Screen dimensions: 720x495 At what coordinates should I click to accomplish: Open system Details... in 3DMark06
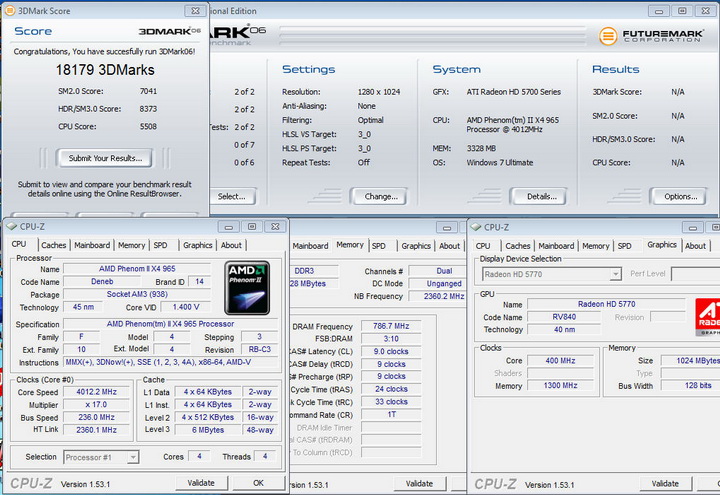point(541,196)
